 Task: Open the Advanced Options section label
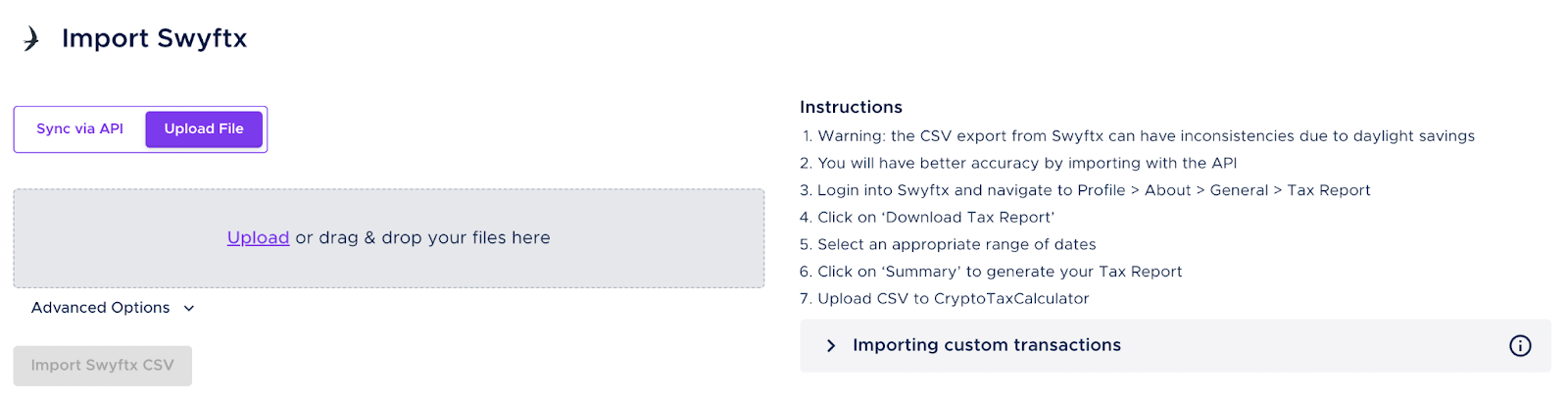(x=101, y=308)
